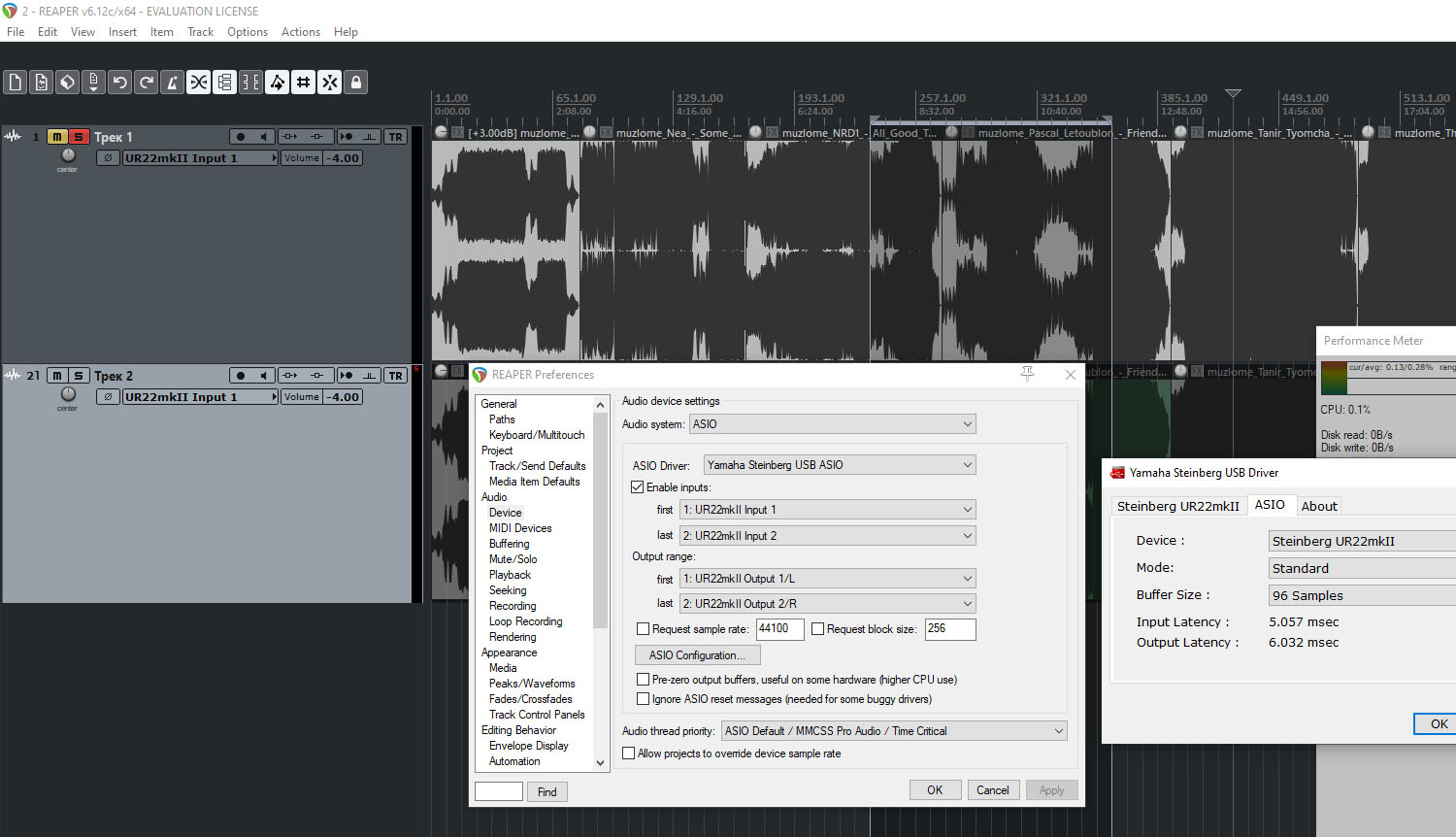Viewport: 1456px width, 837px height.
Task: Unsolo Трек 1 with S button
Action: 79,137
